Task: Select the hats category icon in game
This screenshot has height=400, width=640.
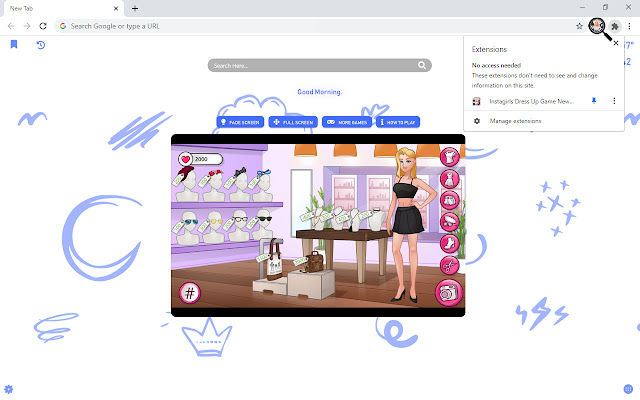Action: pyautogui.click(x=449, y=222)
